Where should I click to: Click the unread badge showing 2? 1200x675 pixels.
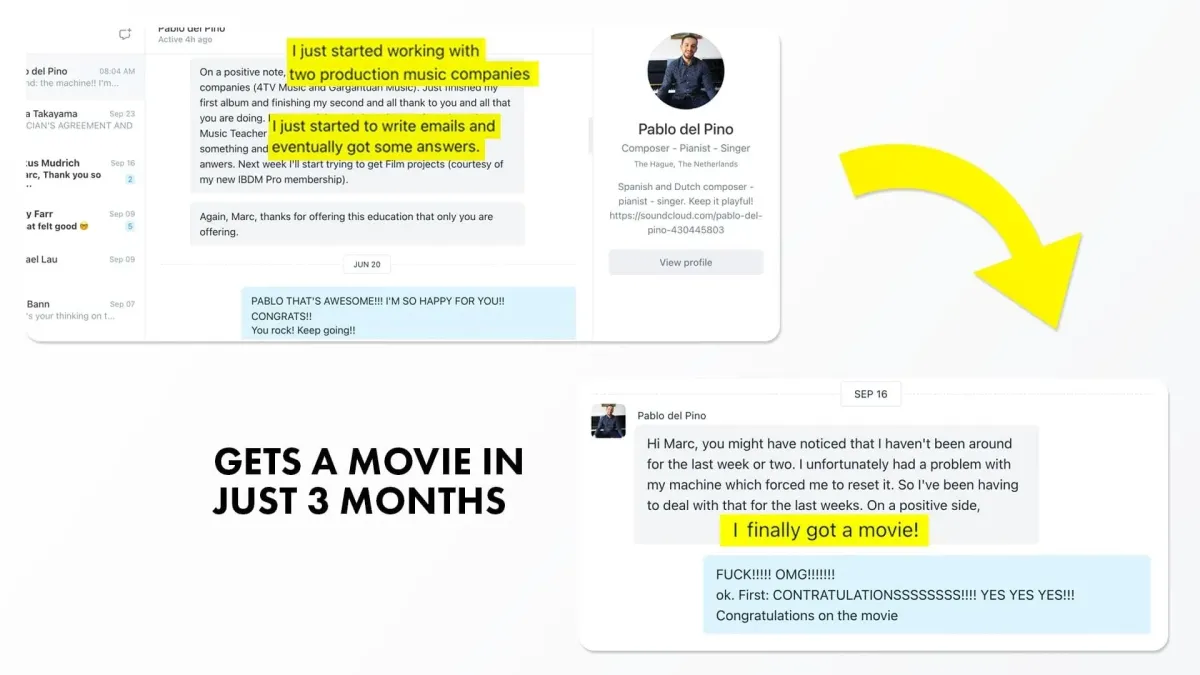pyautogui.click(x=130, y=179)
